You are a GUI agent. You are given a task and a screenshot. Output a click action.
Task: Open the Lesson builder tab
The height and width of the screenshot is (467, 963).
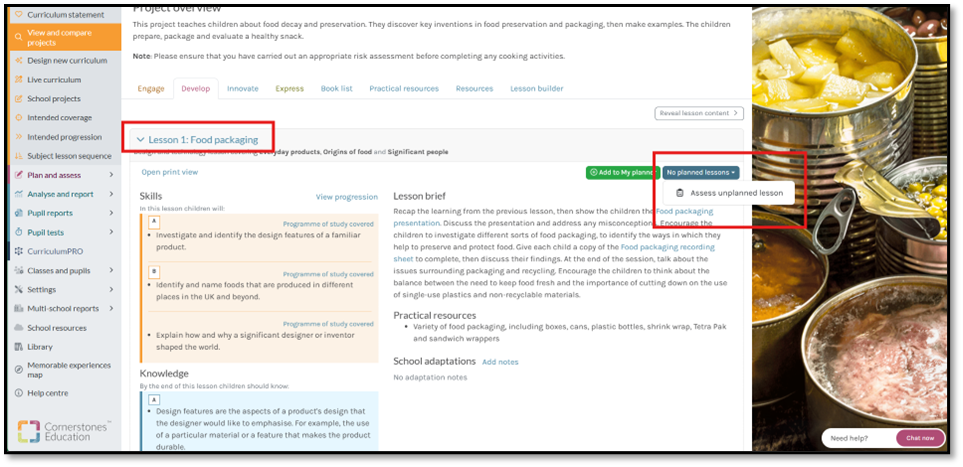[536, 89]
